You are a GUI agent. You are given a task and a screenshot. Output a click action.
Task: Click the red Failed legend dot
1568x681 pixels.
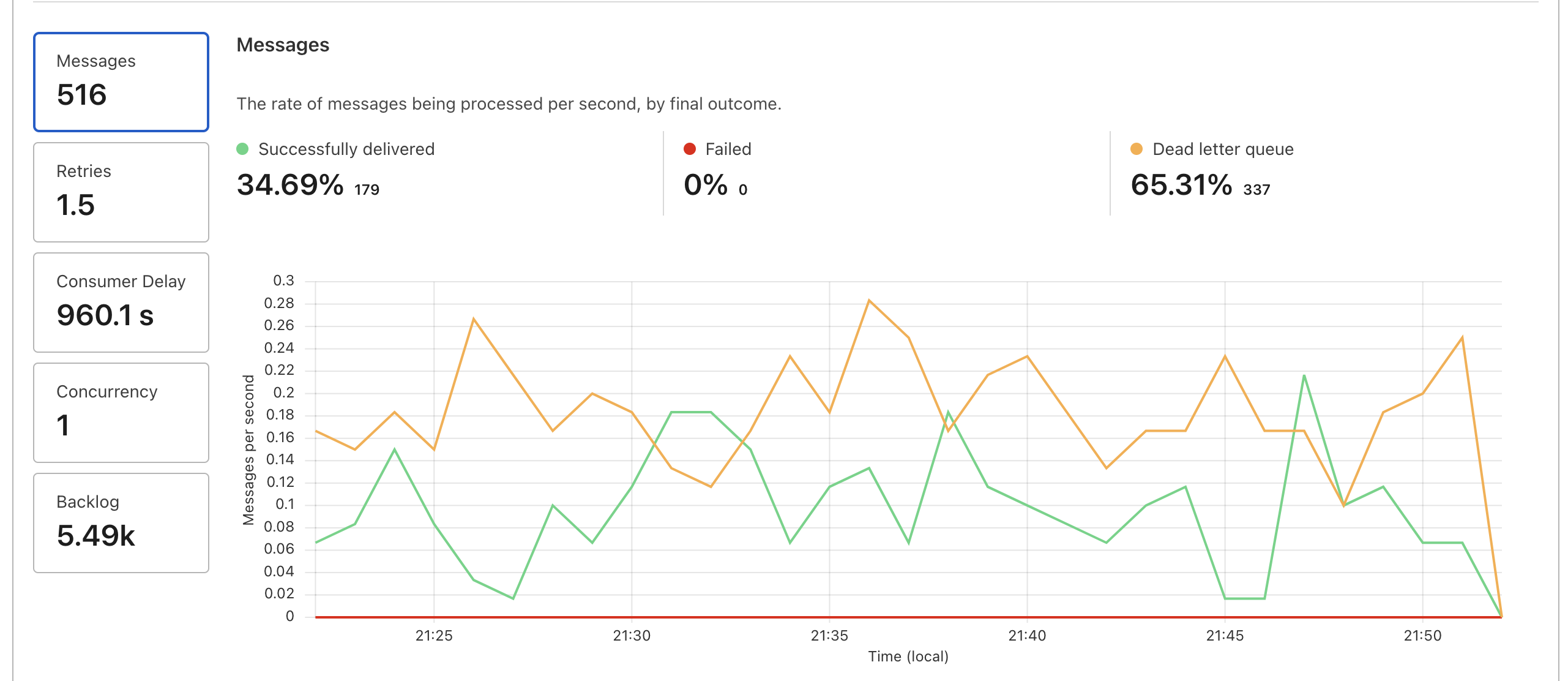[690, 149]
